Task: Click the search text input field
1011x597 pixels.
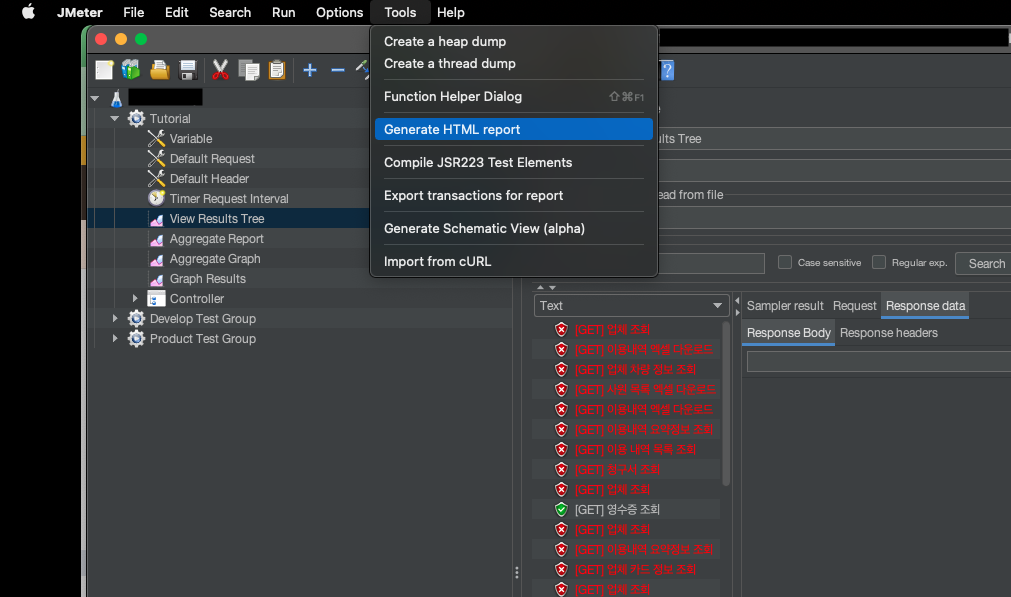Action: click(711, 263)
